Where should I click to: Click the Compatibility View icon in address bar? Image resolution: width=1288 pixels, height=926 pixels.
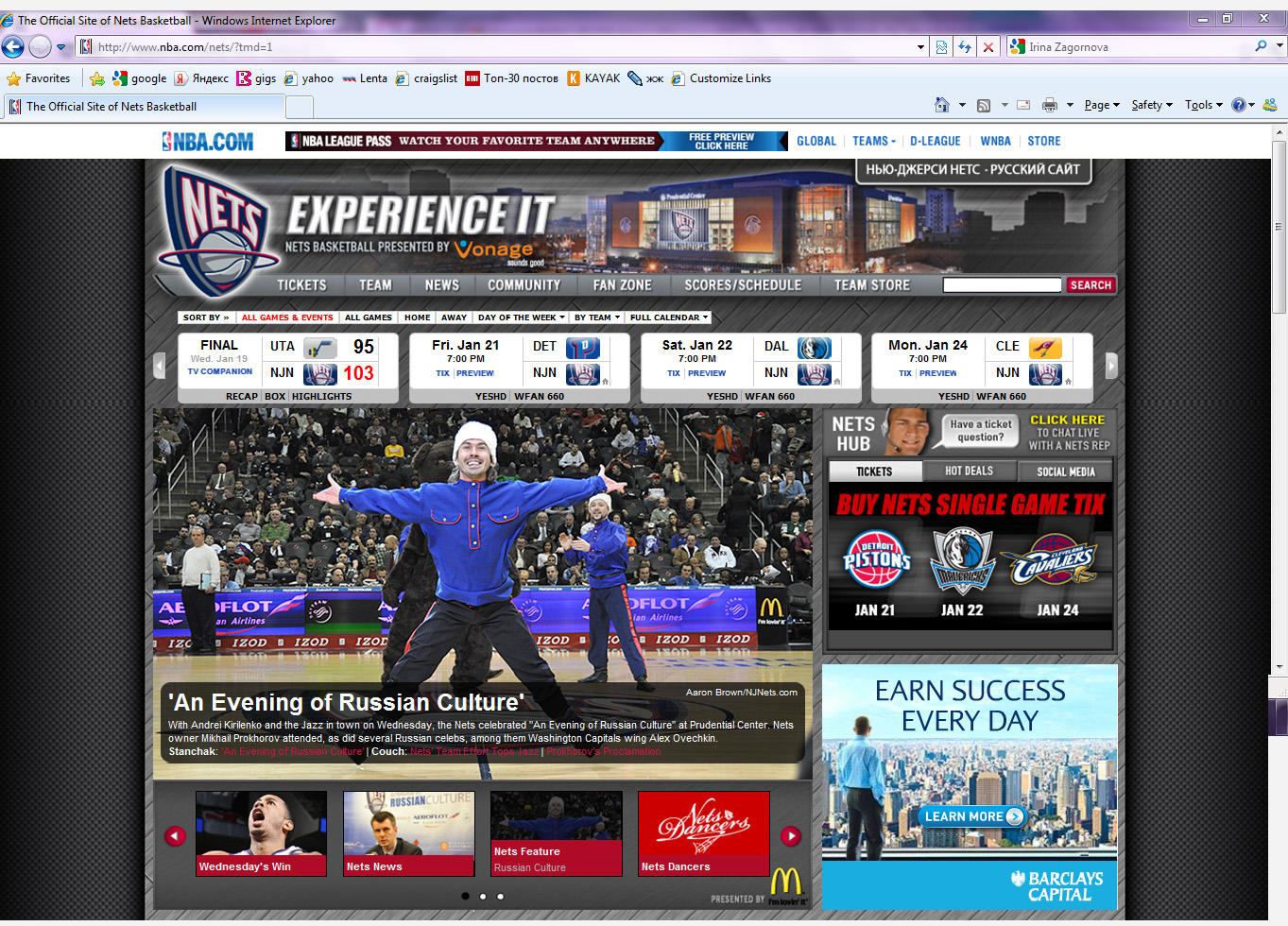[941, 47]
